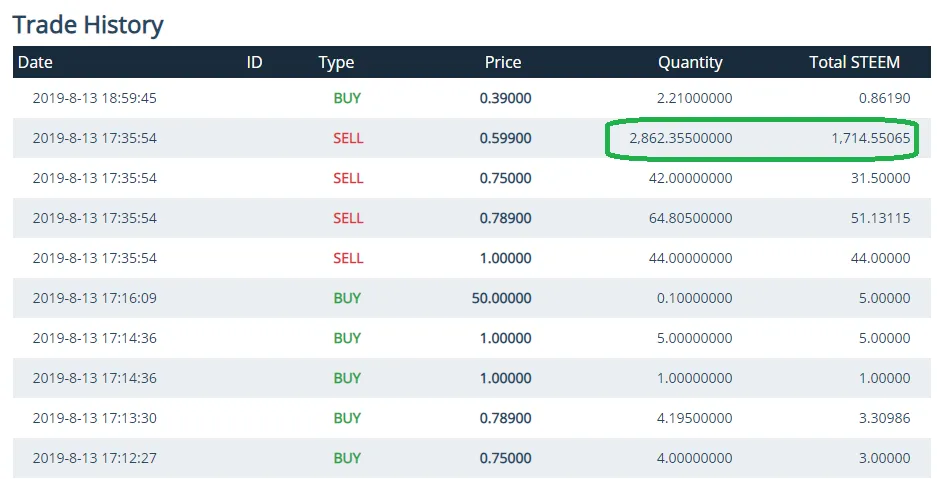Click the quantity 2.21000000
Image resolution: width=937 pixels, height=479 pixels.
694,98
